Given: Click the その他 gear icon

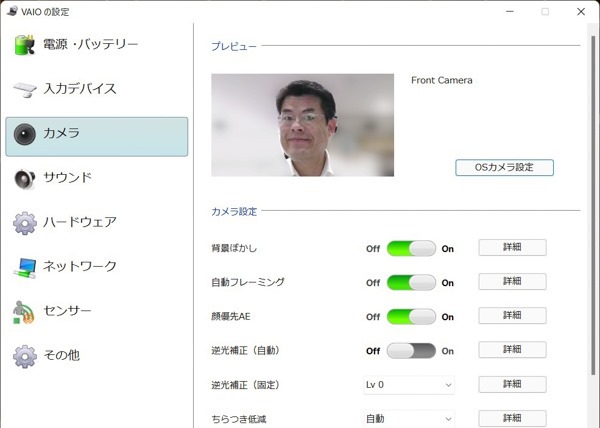Looking at the screenshot, I should pos(25,356).
